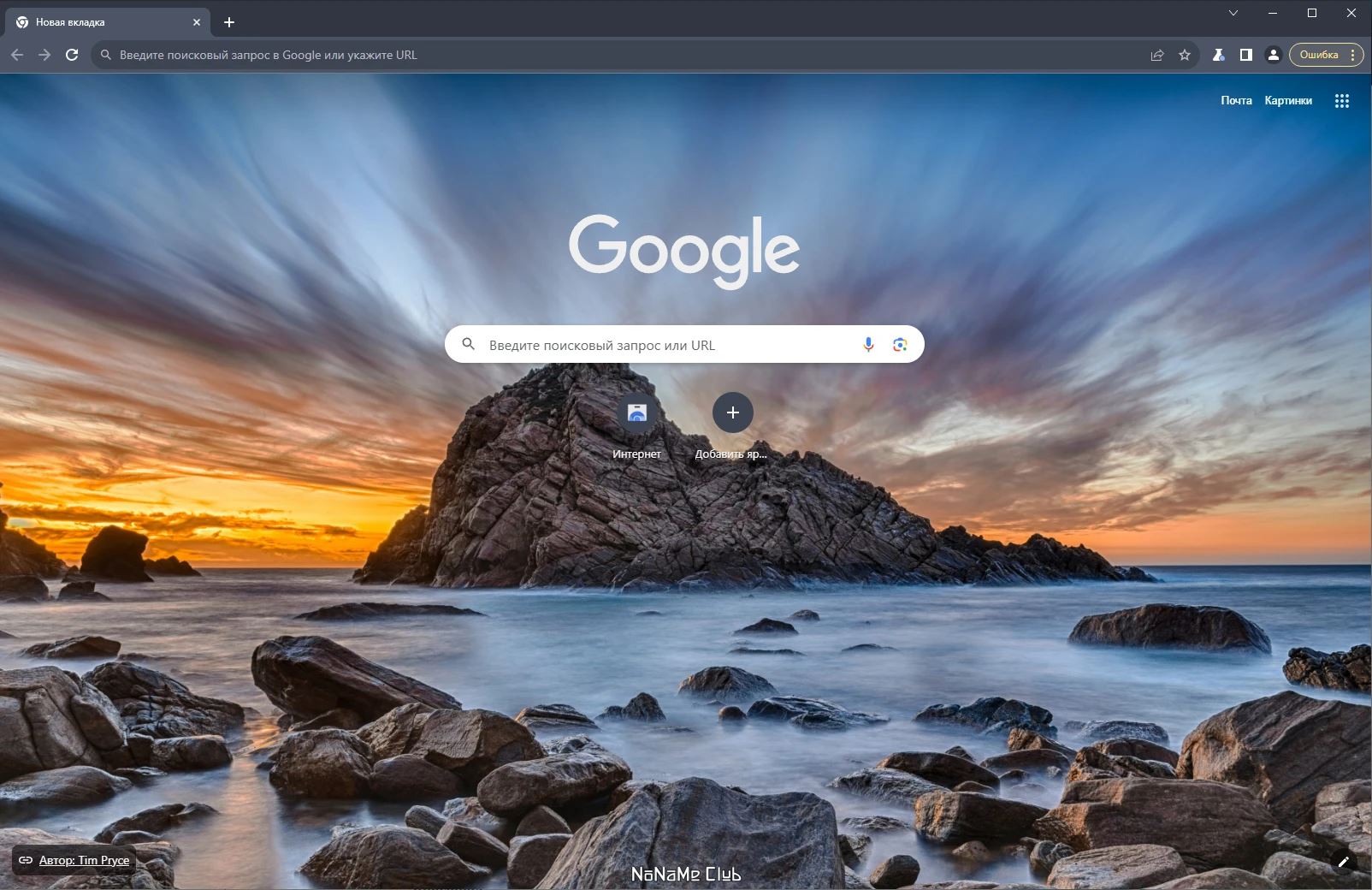Open the profile avatar menu
This screenshot has width=1372, height=890.
1274,55
